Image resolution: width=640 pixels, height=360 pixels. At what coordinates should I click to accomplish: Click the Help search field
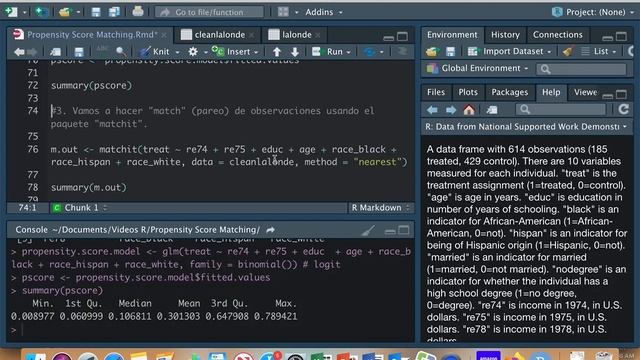(x=561, y=109)
